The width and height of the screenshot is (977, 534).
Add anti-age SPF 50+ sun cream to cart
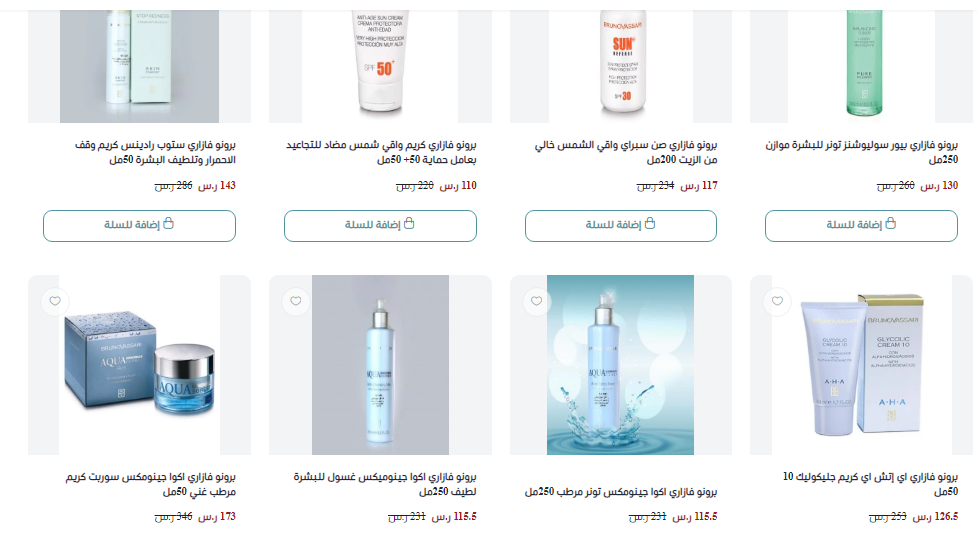tap(380, 226)
